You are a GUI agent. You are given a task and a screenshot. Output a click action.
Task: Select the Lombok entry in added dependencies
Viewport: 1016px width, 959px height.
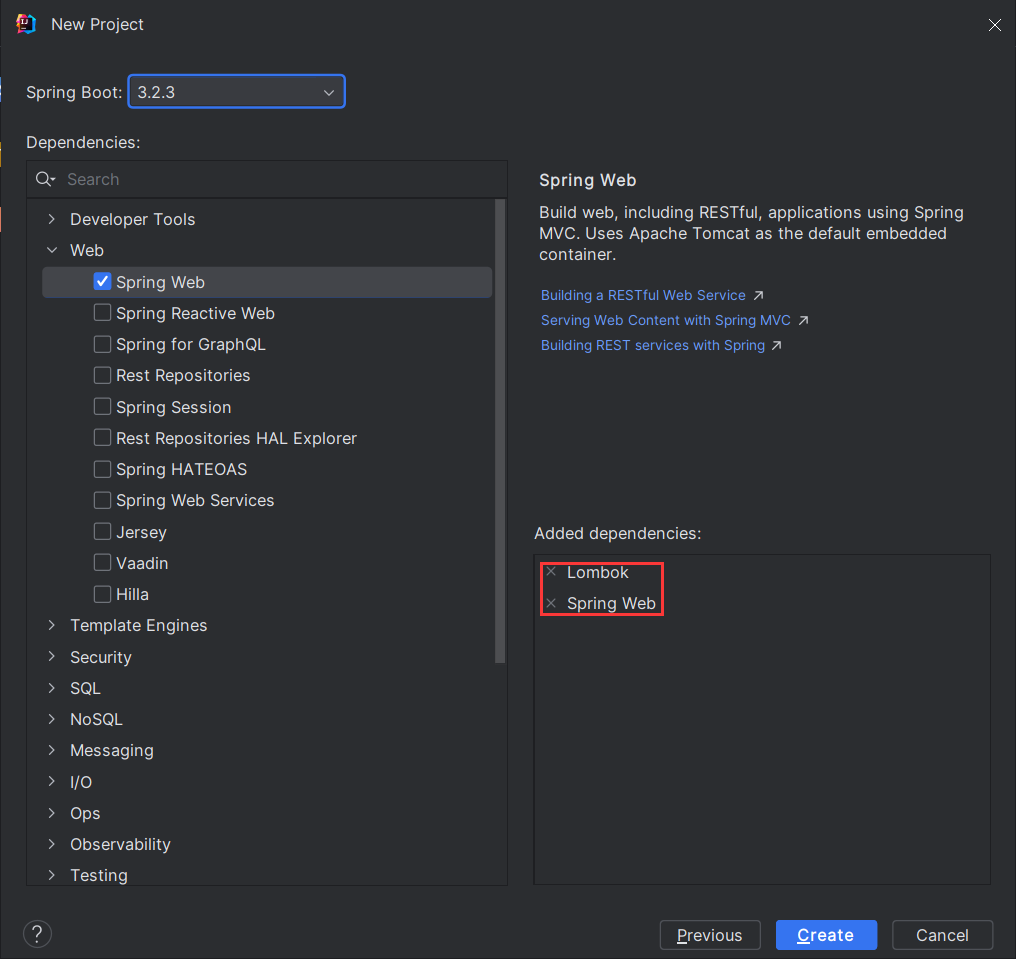[x=597, y=572]
